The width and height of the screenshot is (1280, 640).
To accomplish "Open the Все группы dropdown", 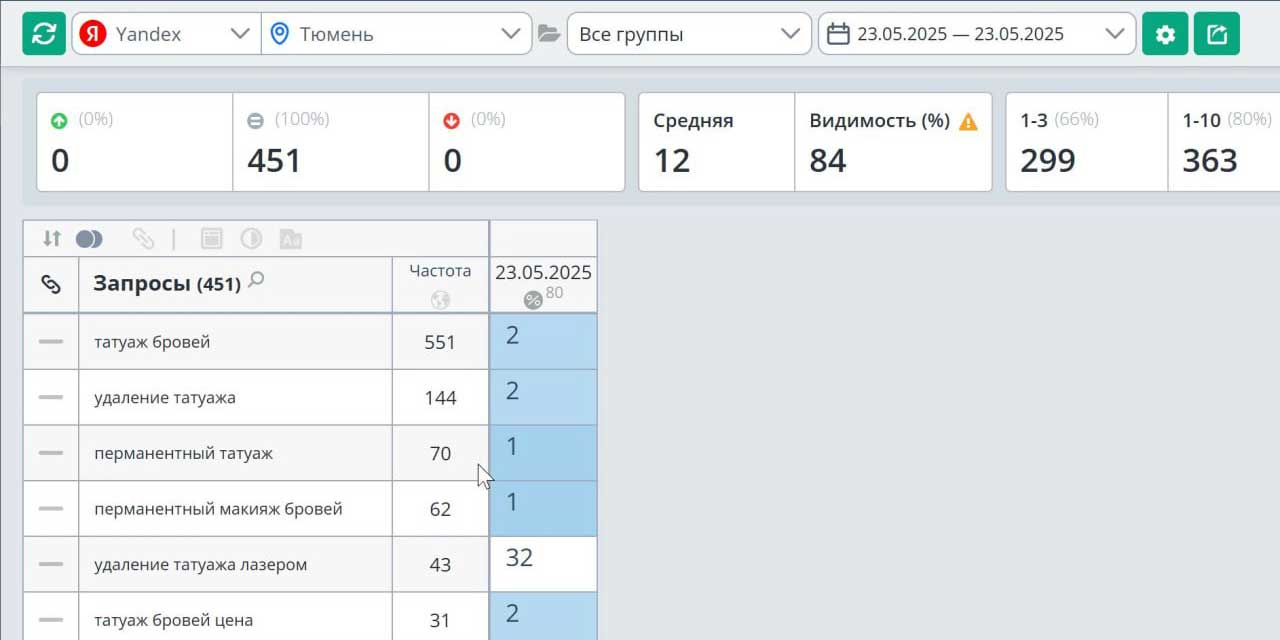I will point(688,34).
